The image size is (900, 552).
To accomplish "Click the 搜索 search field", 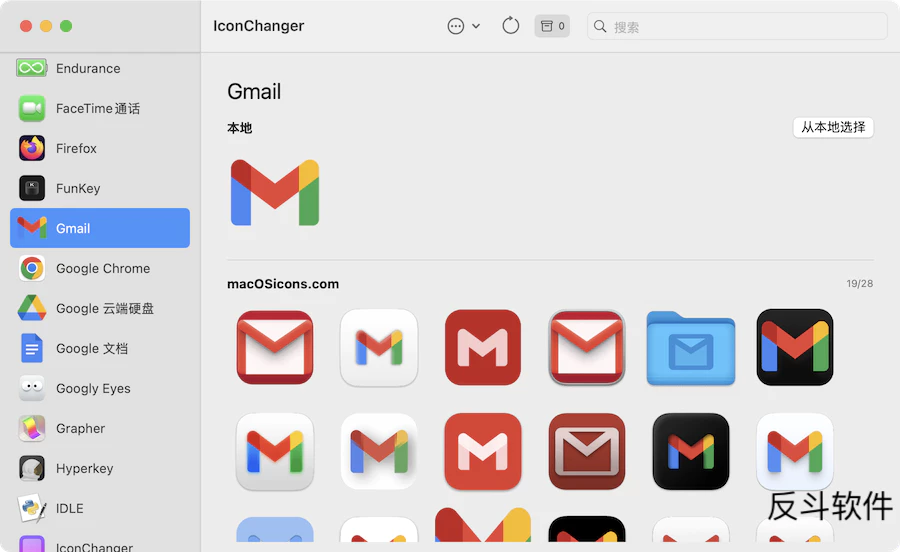I will pyautogui.click(x=737, y=26).
